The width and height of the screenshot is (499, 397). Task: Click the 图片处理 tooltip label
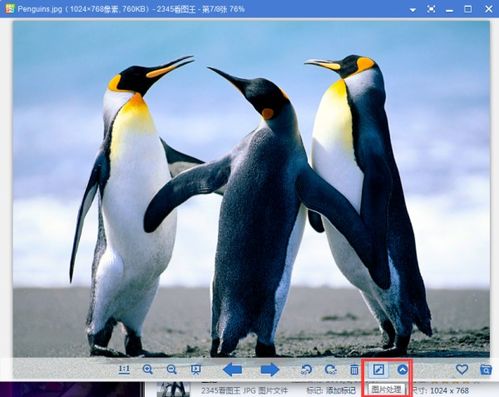(387, 389)
